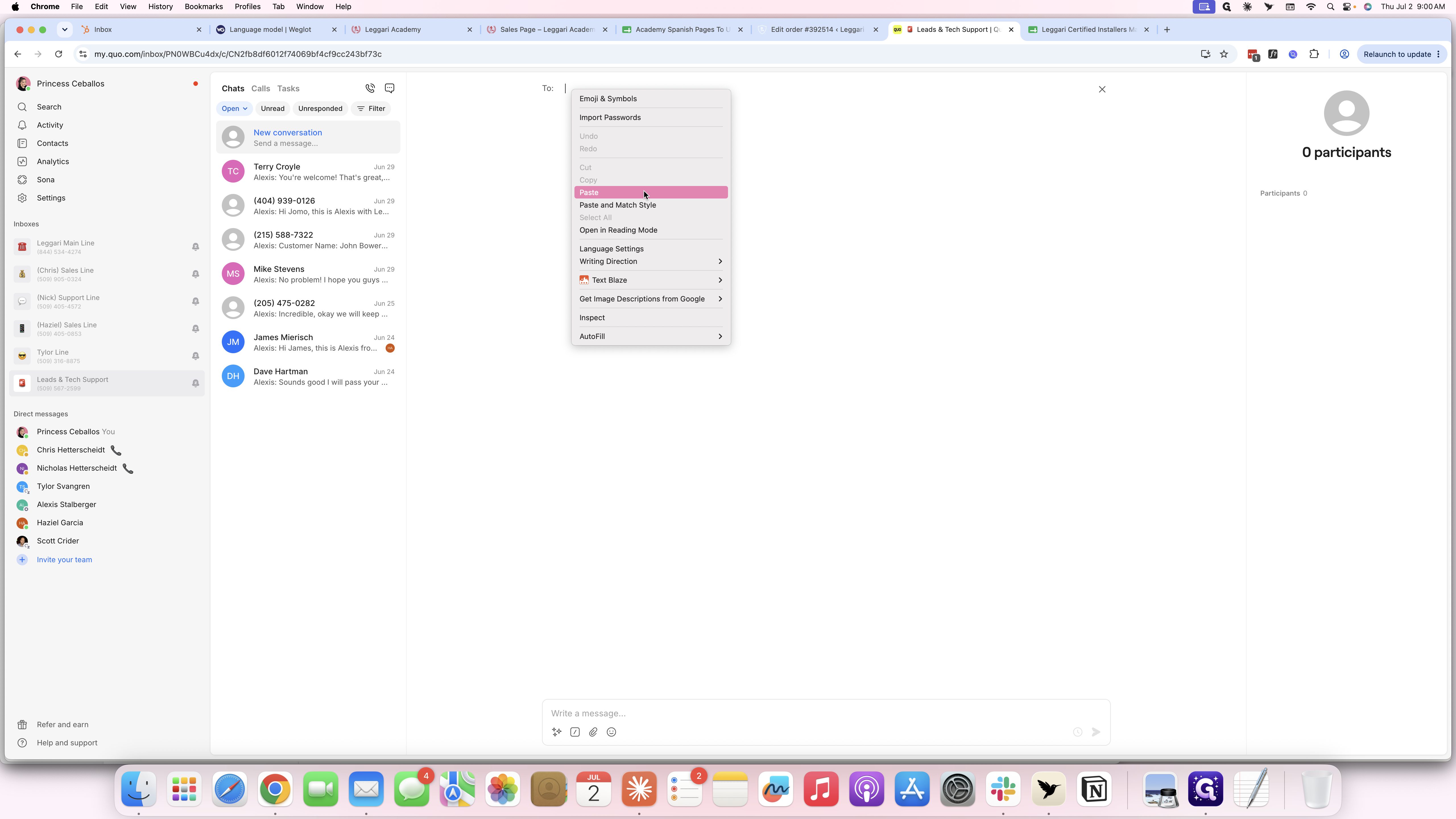Toggle notification bell for Leads & Tech Support
This screenshot has height=819, width=1456.
[195, 383]
